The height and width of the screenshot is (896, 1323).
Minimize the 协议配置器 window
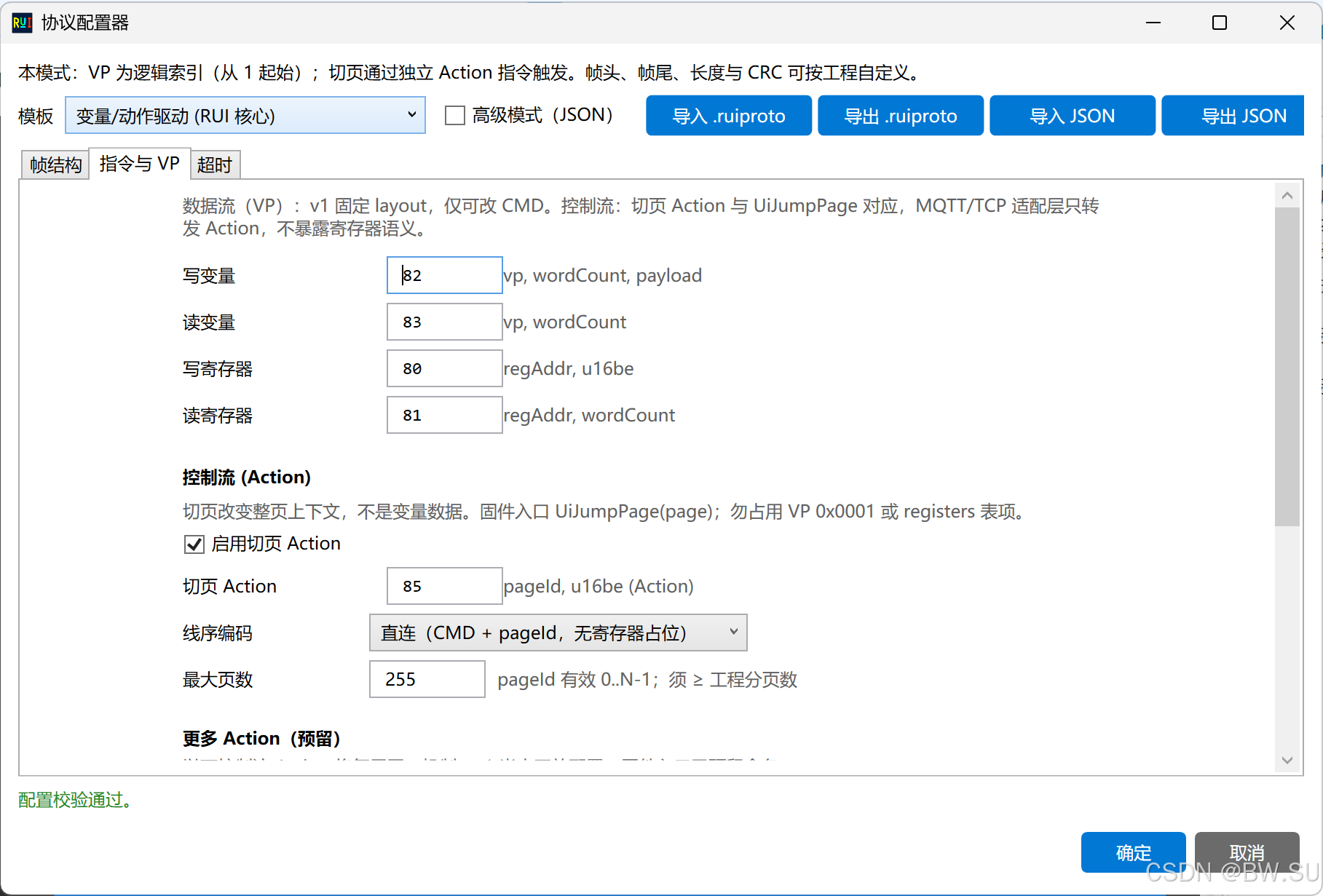(x=1153, y=23)
